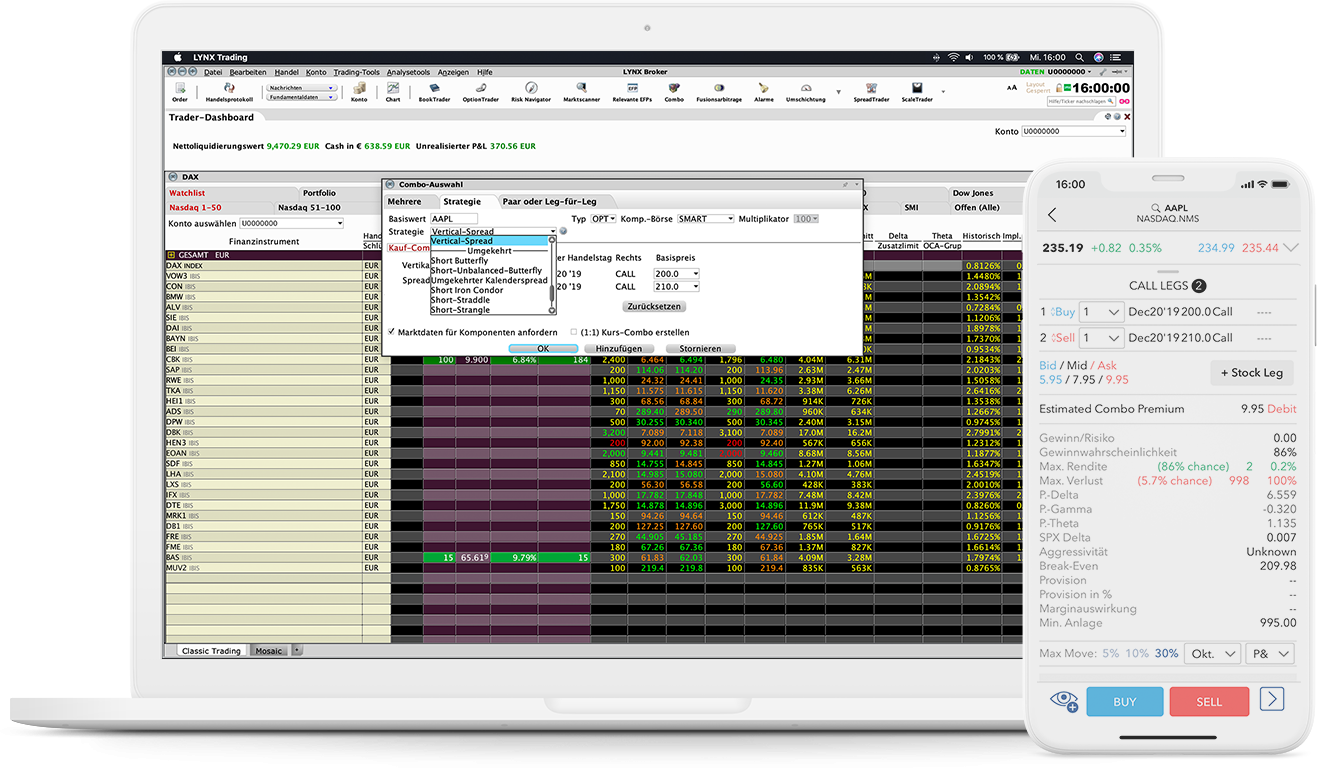
Task: Tap the back arrow in phone app
Action: click(x=1052, y=214)
